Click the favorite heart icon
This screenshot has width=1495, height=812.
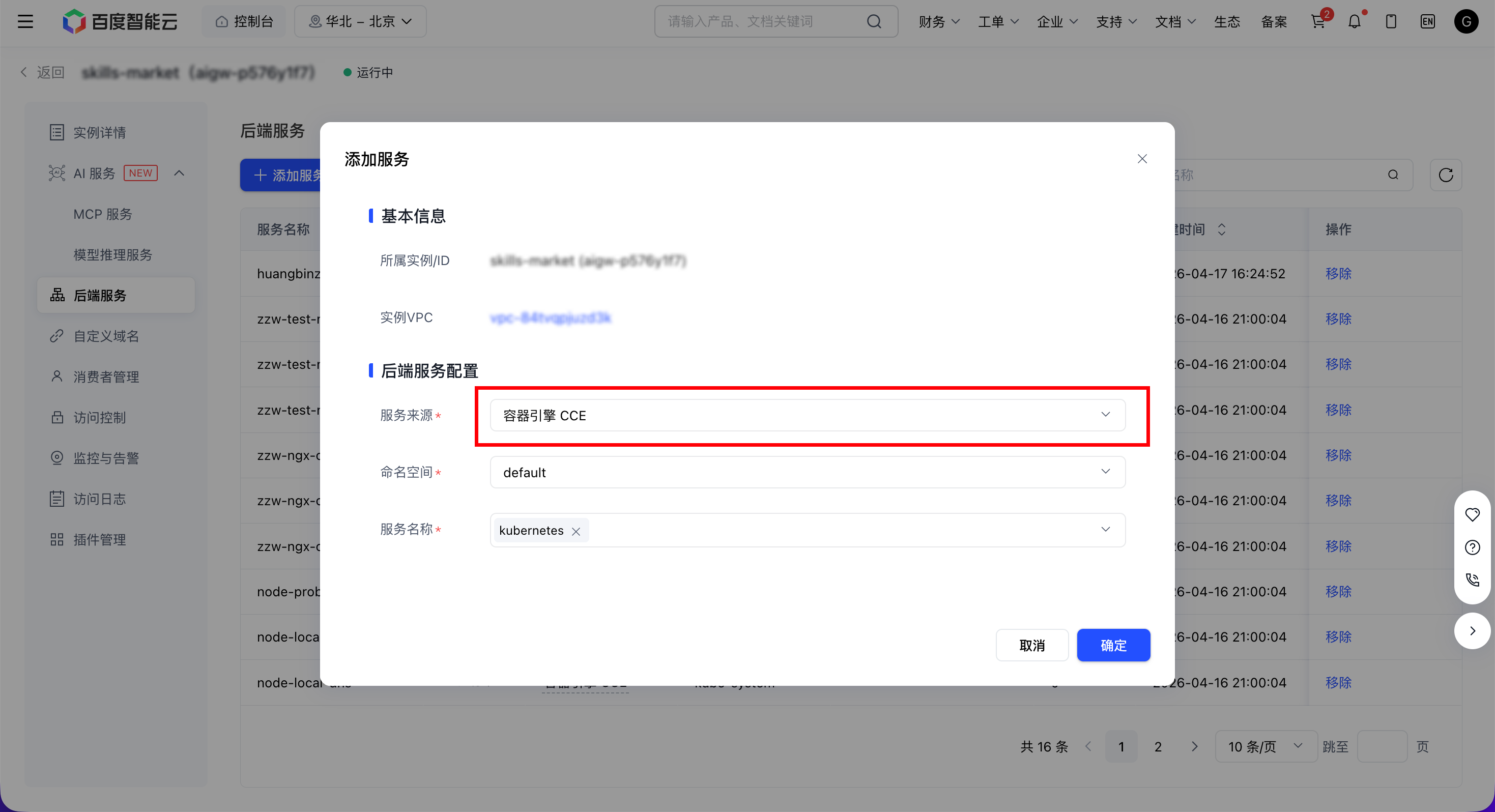pyautogui.click(x=1473, y=514)
